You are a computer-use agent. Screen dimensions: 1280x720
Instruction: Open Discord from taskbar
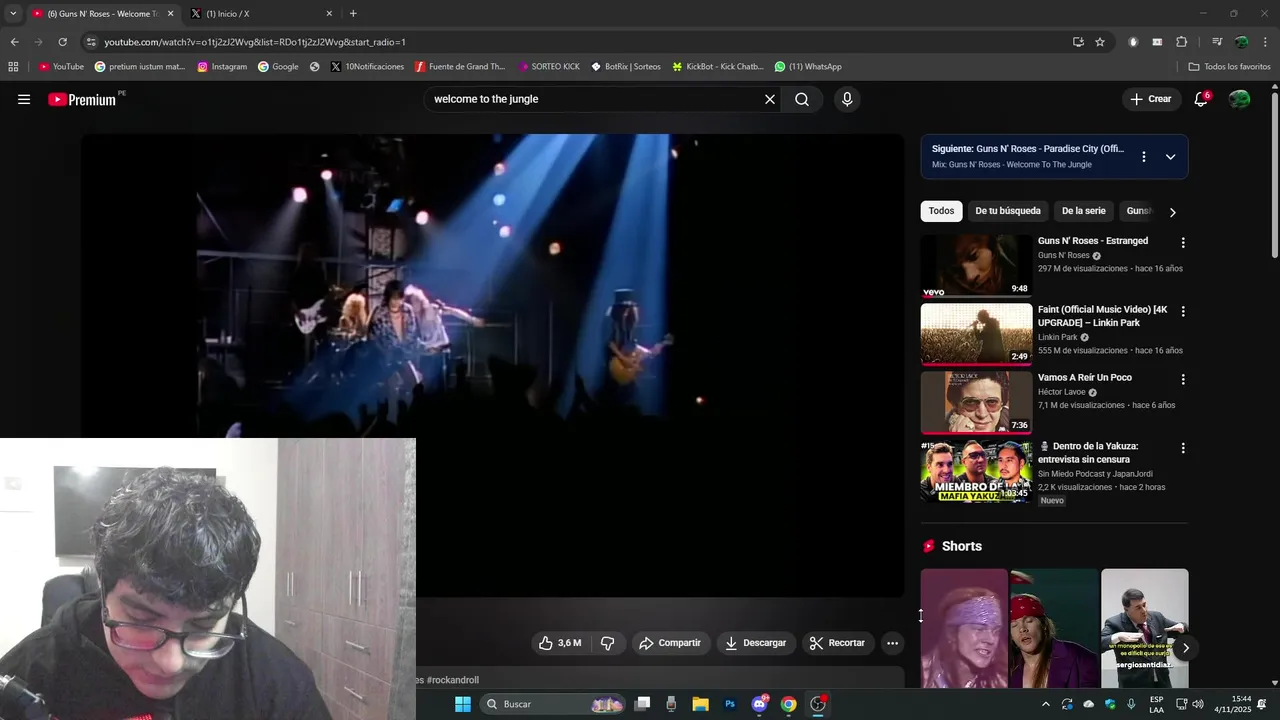[759, 704]
